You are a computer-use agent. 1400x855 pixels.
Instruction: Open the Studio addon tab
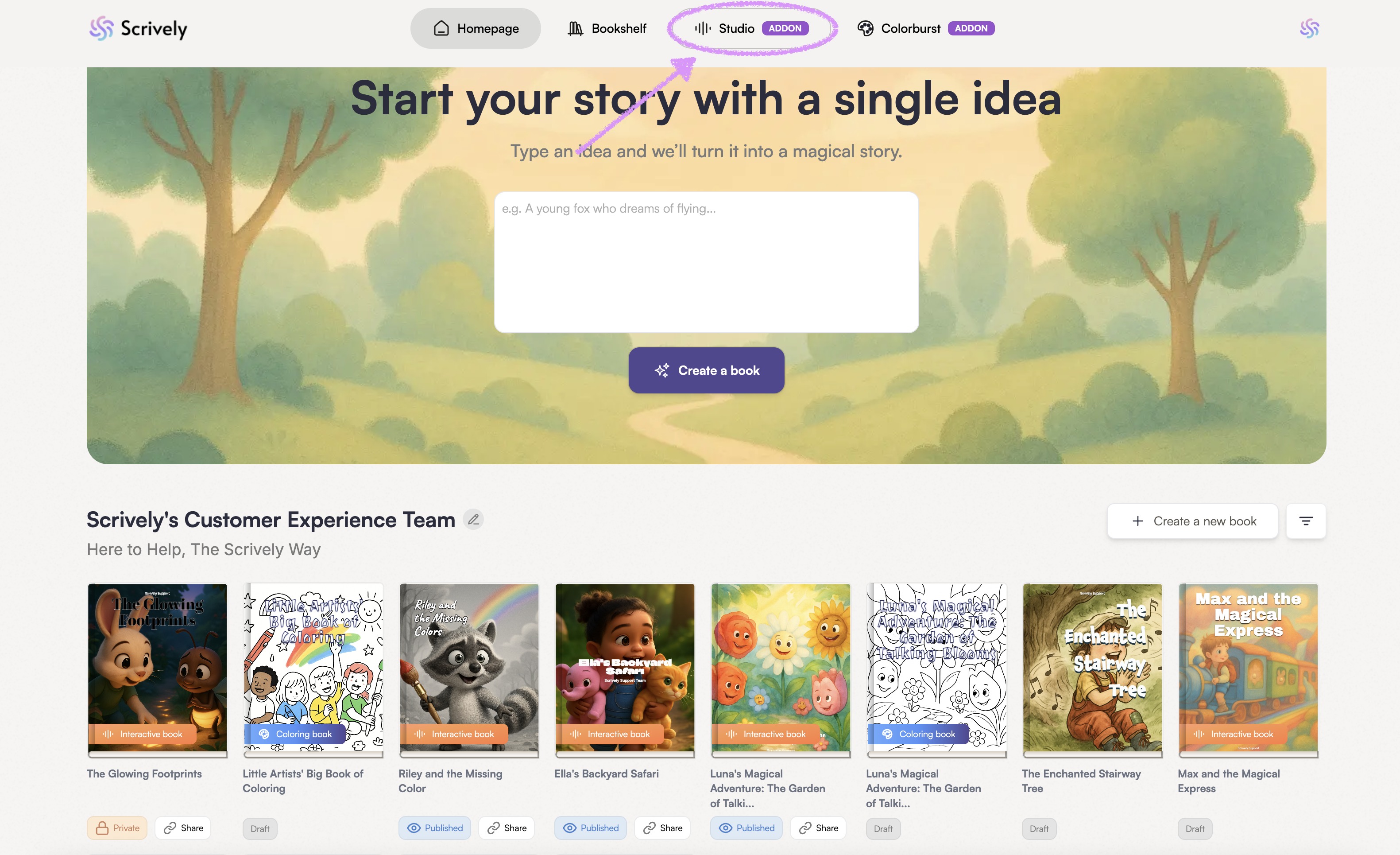click(751, 28)
